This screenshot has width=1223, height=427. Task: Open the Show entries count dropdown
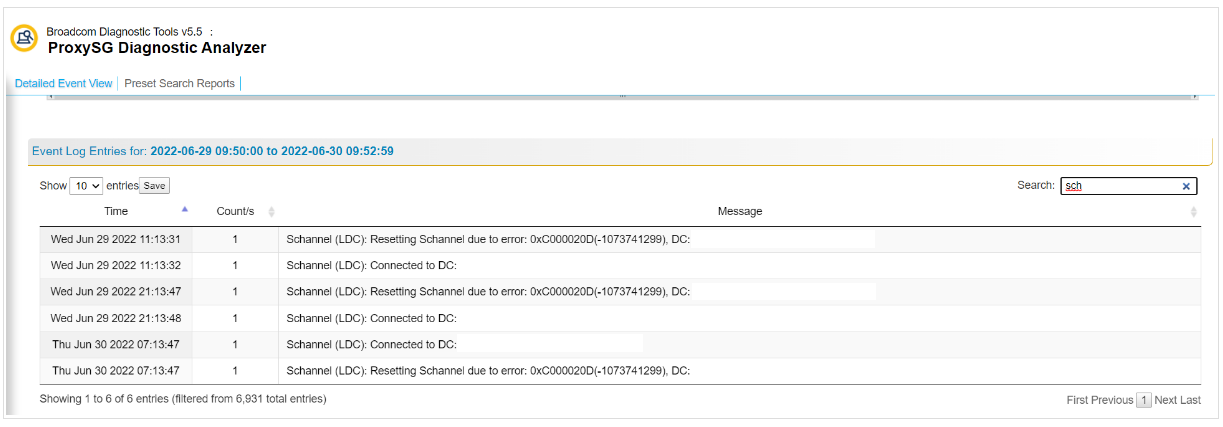pyautogui.click(x=86, y=186)
